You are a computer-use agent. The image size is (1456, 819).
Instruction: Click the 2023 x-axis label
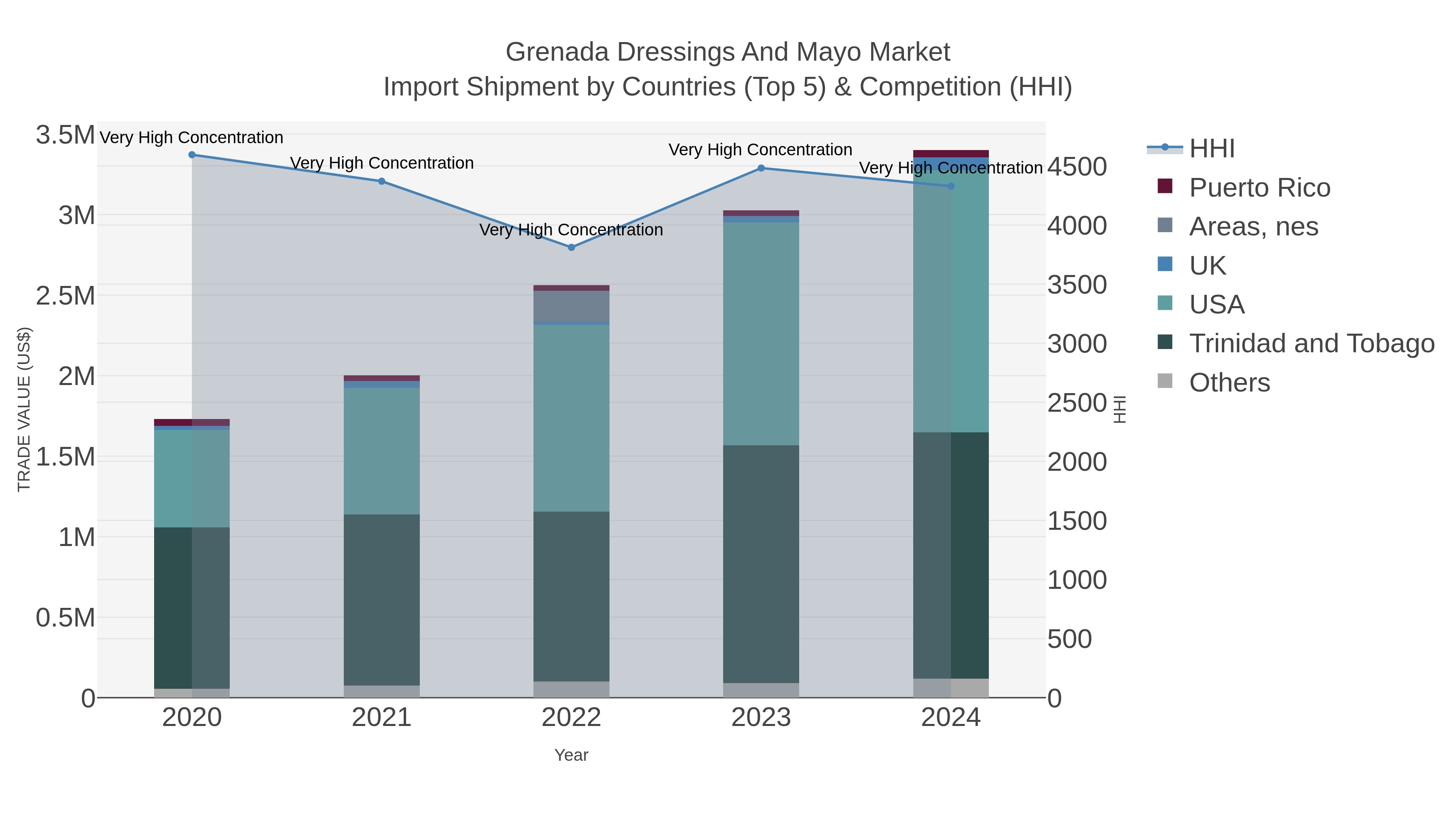coord(761,718)
